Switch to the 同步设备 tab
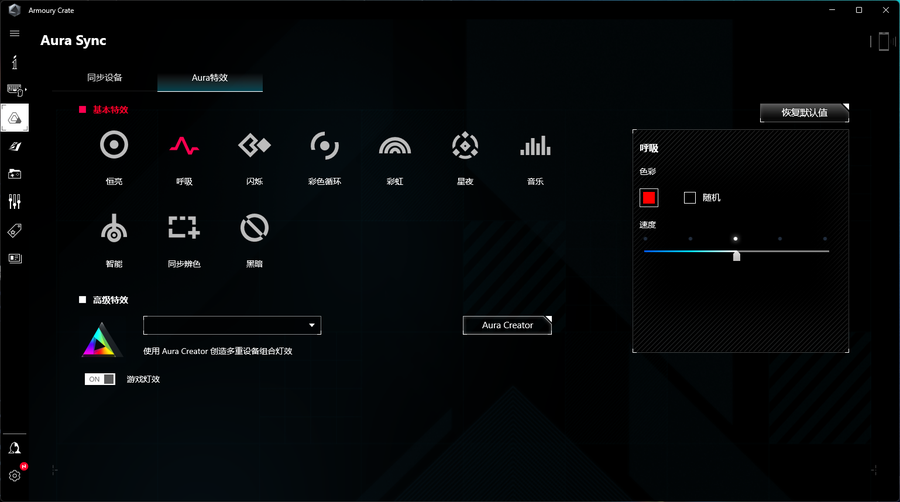This screenshot has width=900, height=502. pos(105,78)
